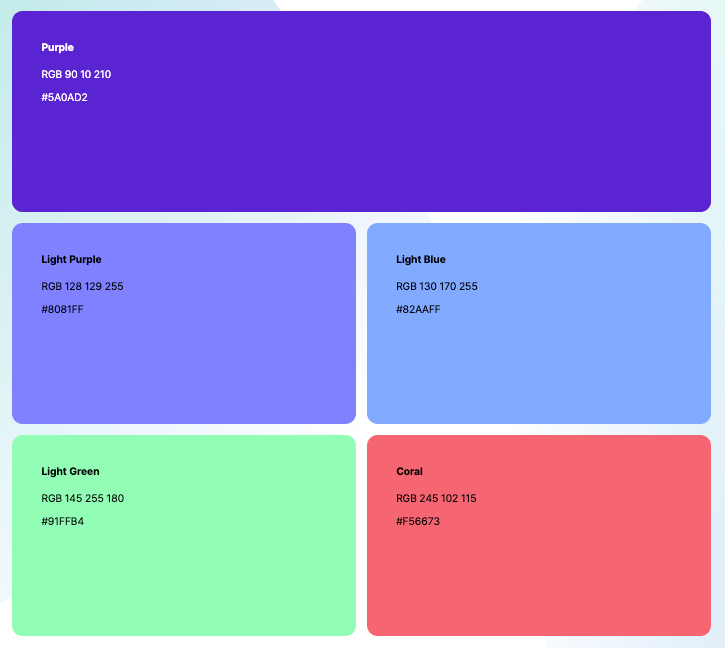Click the "Light Green" heading label

[x=70, y=472]
